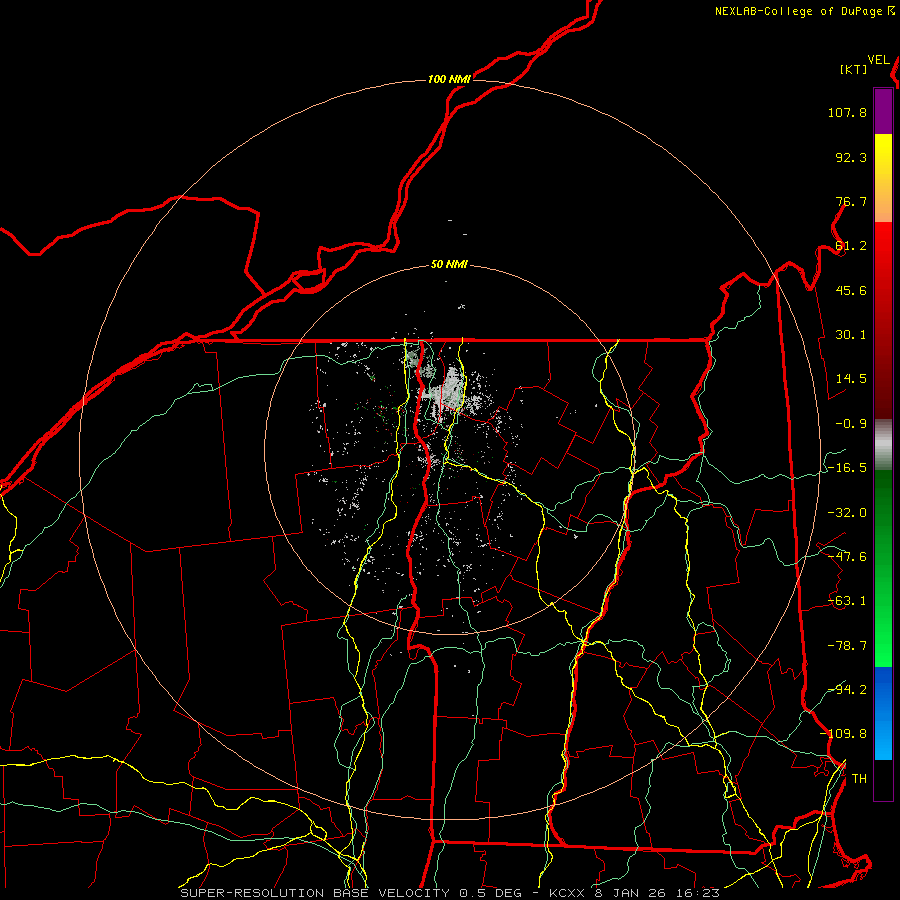900x900 pixels.
Task: Click the gray near-zero segment of the color bar
Action: coord(883,445)
